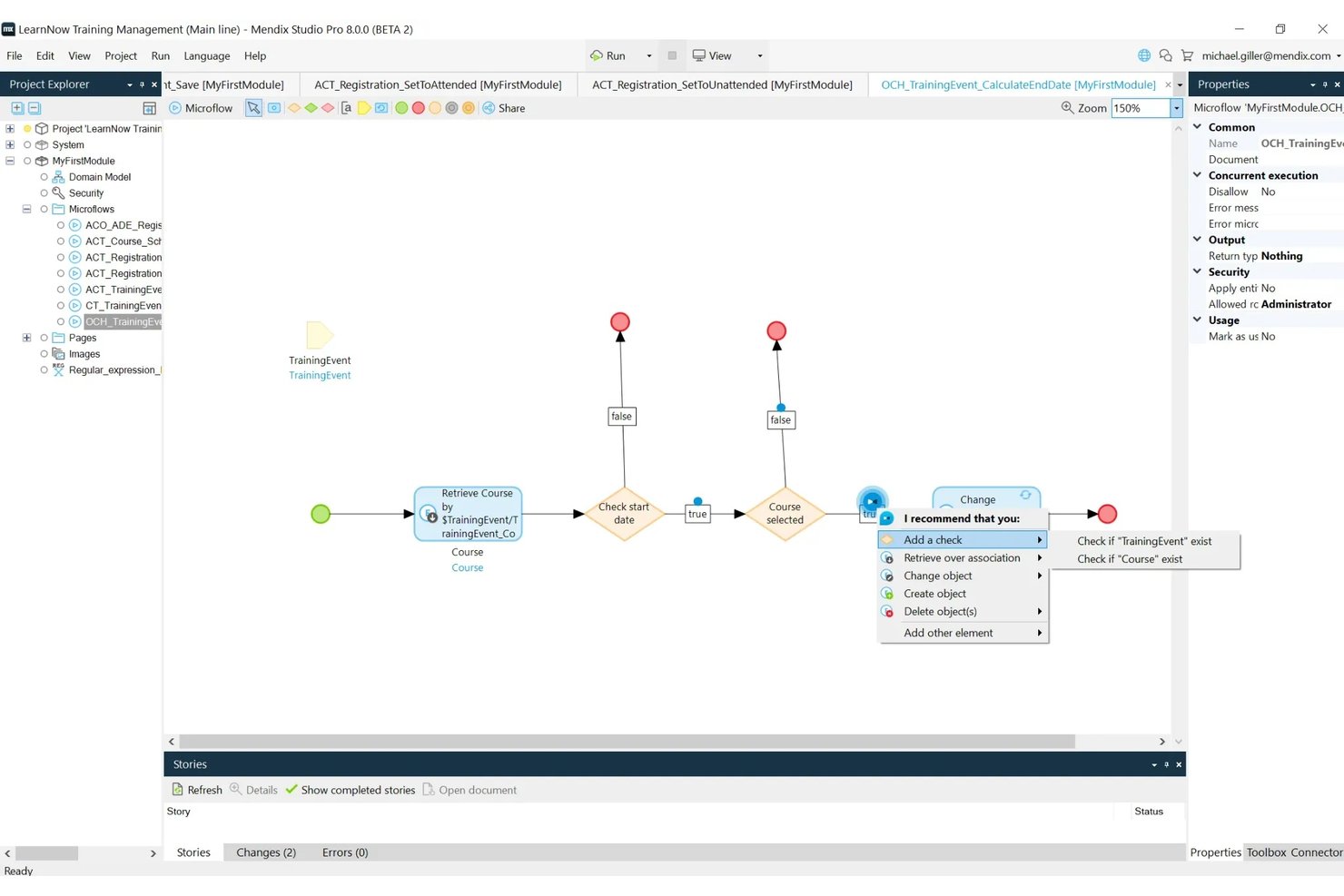Open the Run button dropdown arrow

(x=648, y=55)
